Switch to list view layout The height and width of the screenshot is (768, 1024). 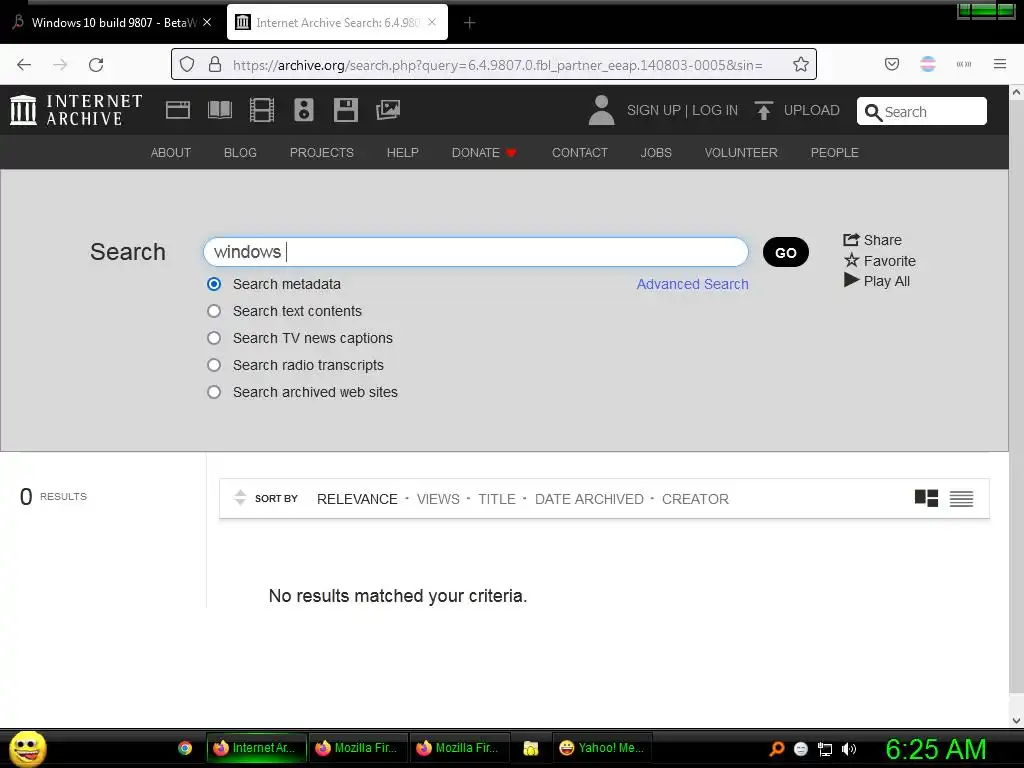[961, 498]
